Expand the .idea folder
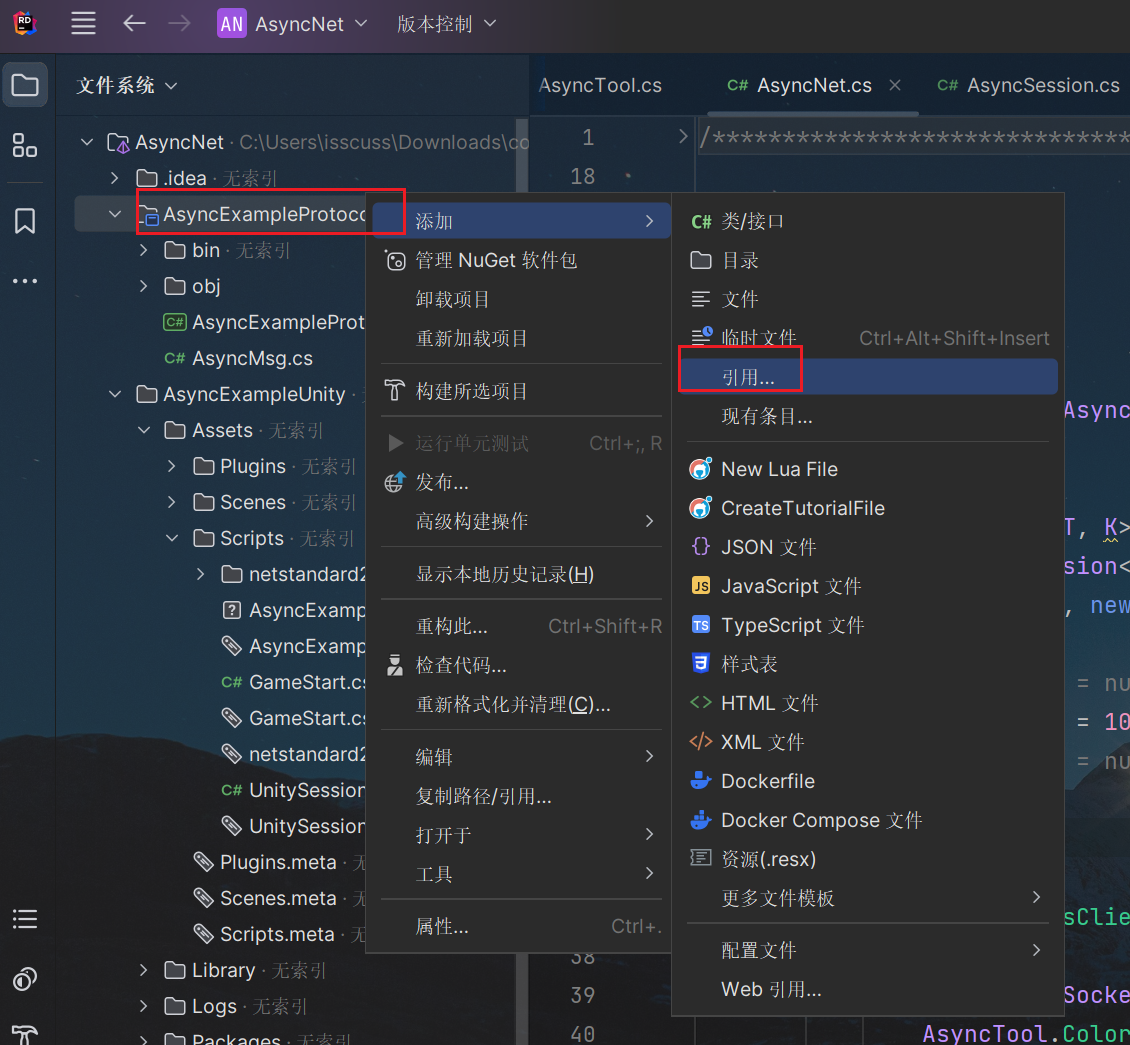 pyautogui.click(x=115, y=178)
